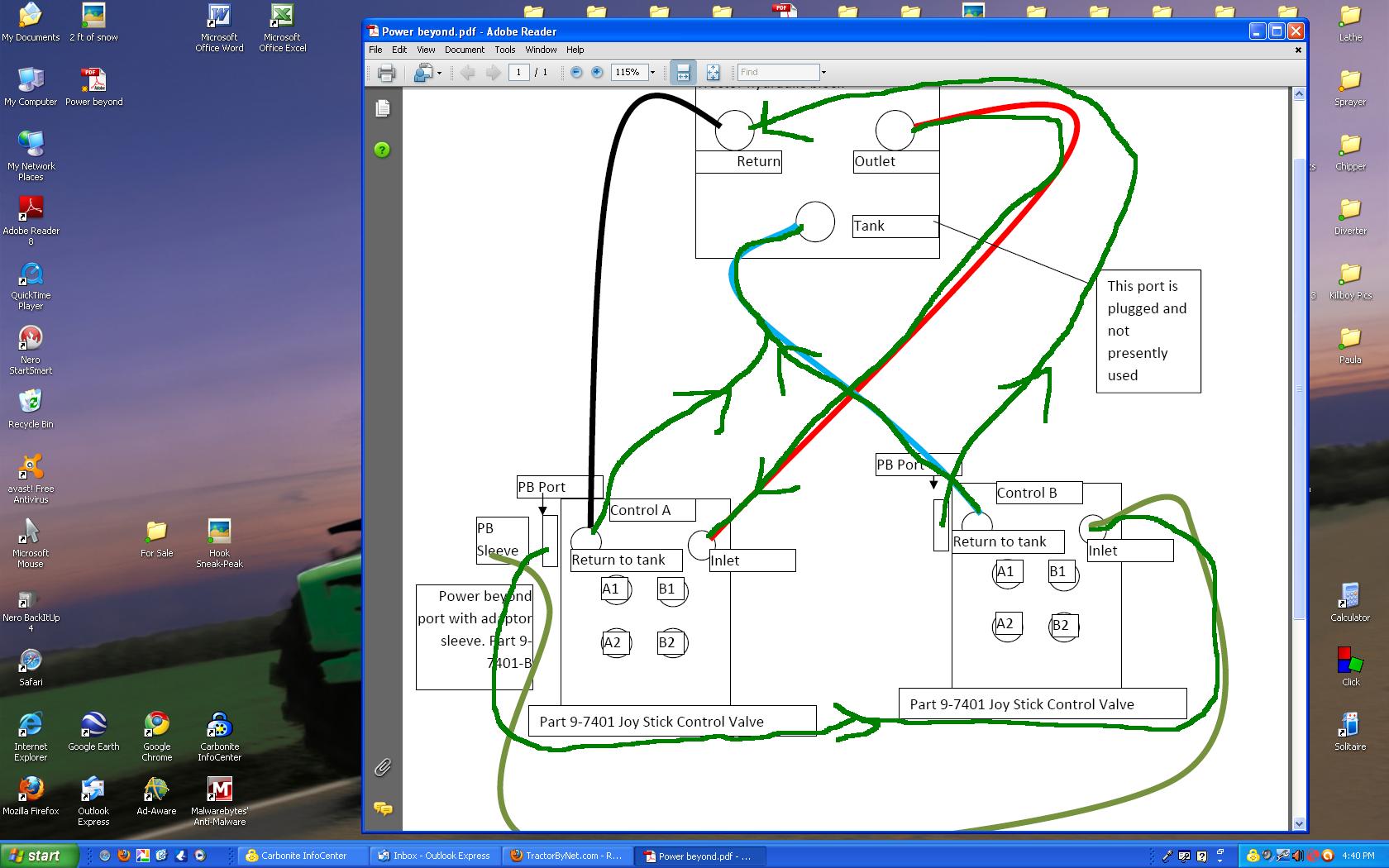Screen dimensions: 1389x868
Task: Click the Print icon in Adobe Reader
Action: click(x=386, y=73)
